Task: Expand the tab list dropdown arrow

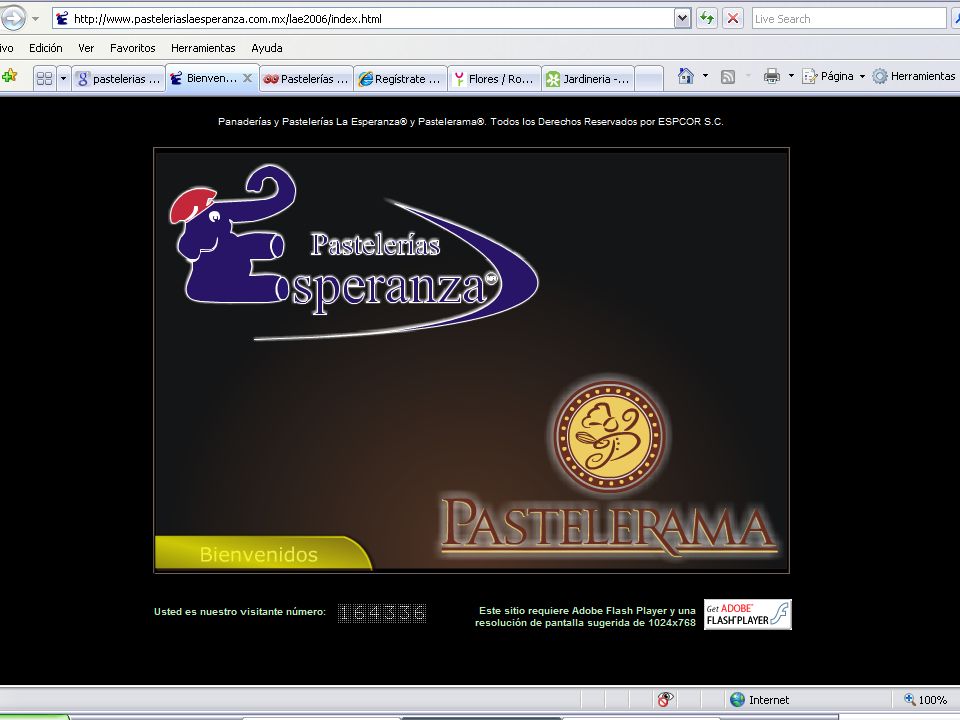Action: click(x=63, y=78)
